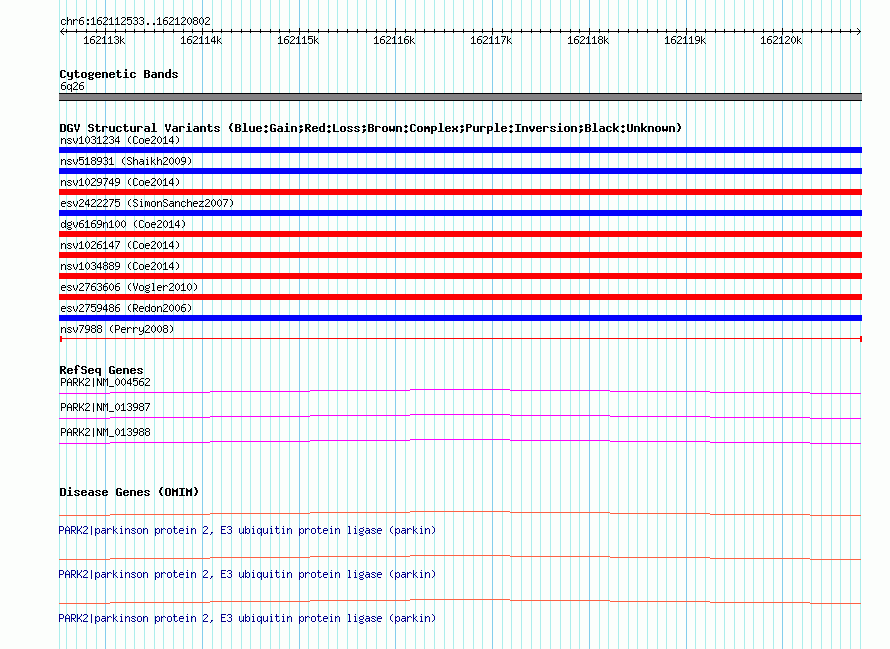Click the orange OMIM line above the first PARK2 link
This screenshot has width=890, height=649.
pyautogui.click(x=460, y=514)
